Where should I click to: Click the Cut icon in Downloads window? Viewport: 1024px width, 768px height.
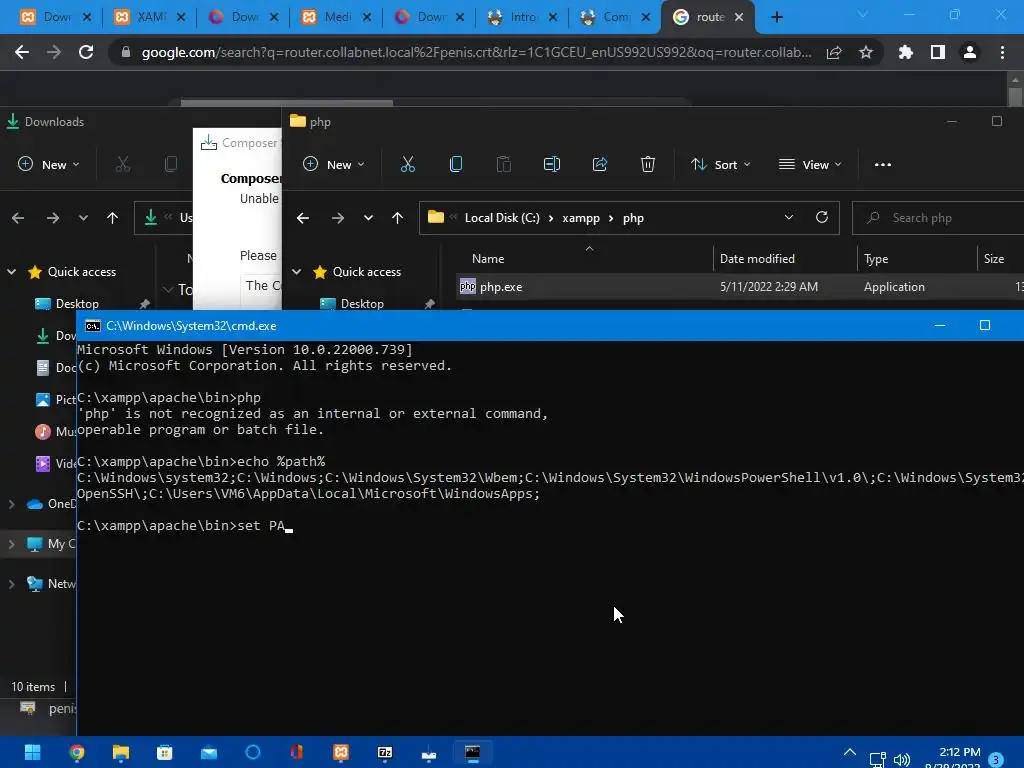click(123, 165)
